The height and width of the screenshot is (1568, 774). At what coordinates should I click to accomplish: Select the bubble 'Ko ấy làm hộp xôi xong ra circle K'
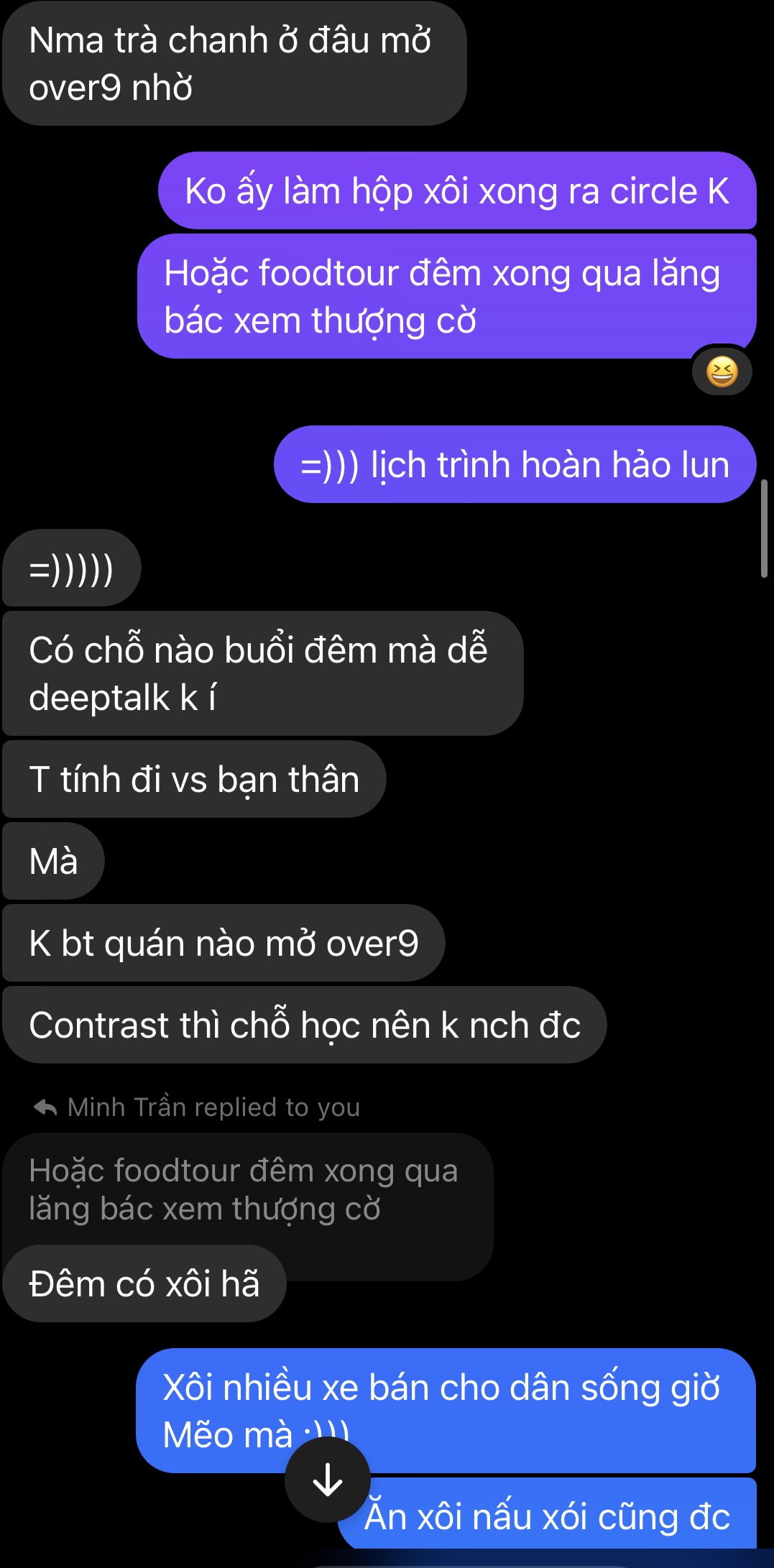point(457,191)
